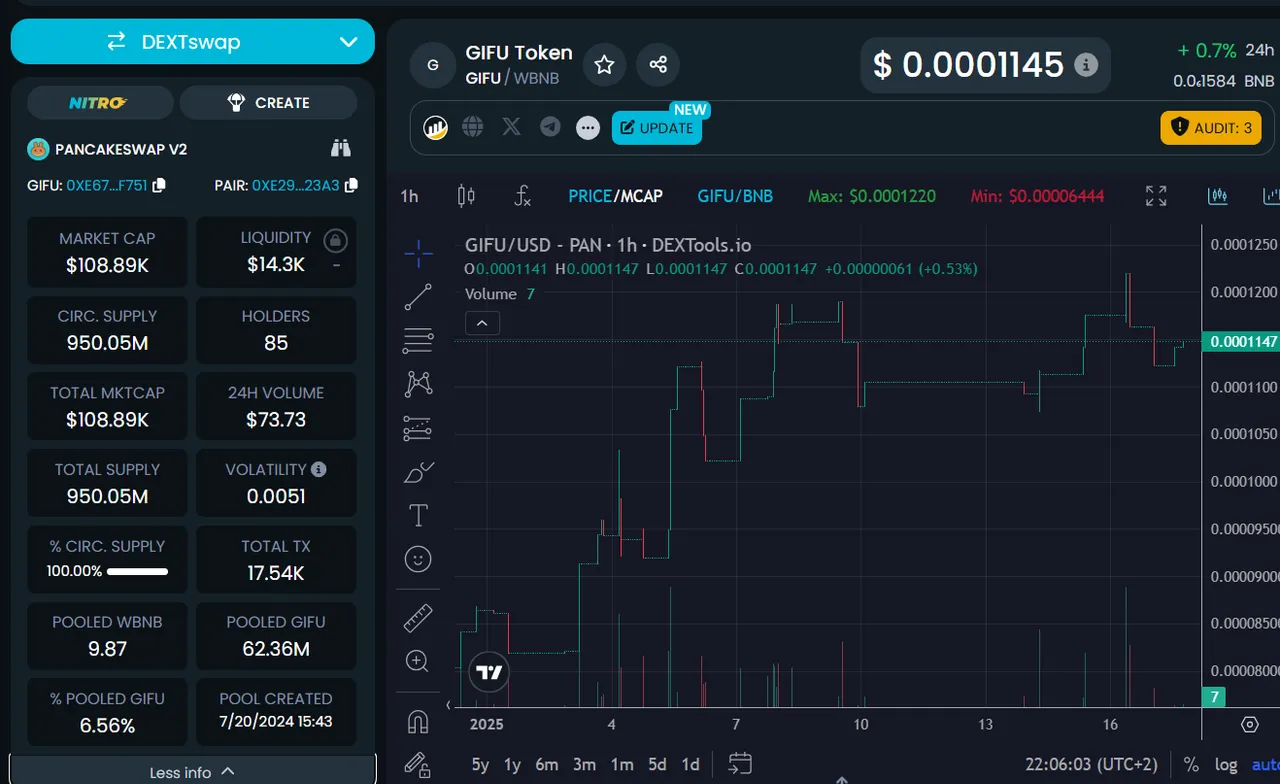Add GIFU Token to favorites star
Viewport: 1280px width, 784px height.
[604, 65]
